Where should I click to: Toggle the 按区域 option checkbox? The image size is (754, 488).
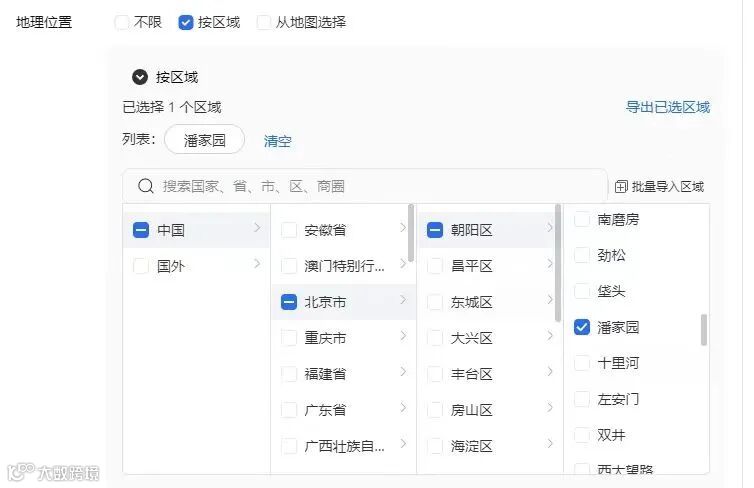click(x=186, y=22)
